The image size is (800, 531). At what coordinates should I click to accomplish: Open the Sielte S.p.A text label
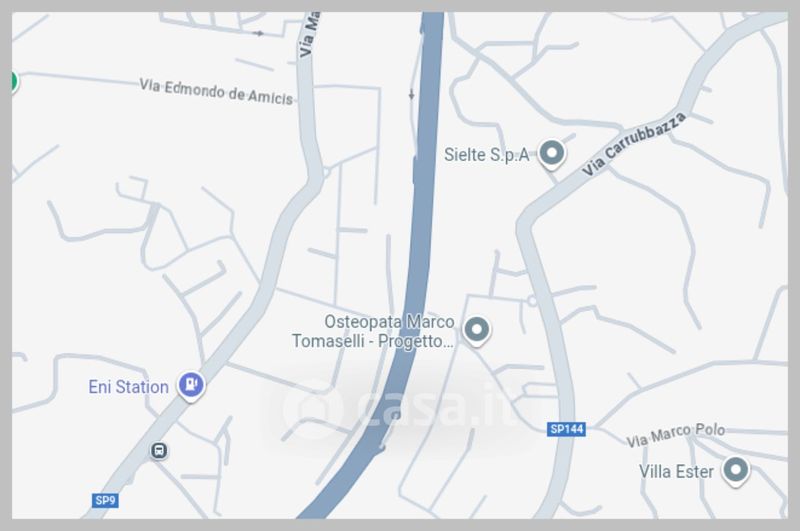[486, 155]
